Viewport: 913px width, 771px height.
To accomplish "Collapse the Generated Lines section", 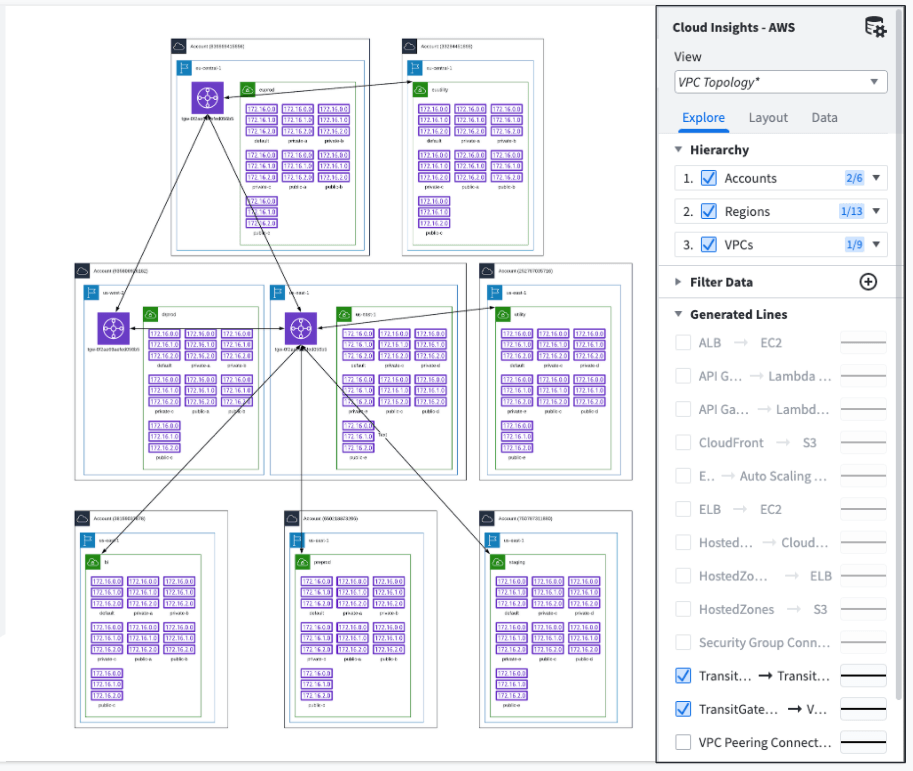I will [678, 314].
